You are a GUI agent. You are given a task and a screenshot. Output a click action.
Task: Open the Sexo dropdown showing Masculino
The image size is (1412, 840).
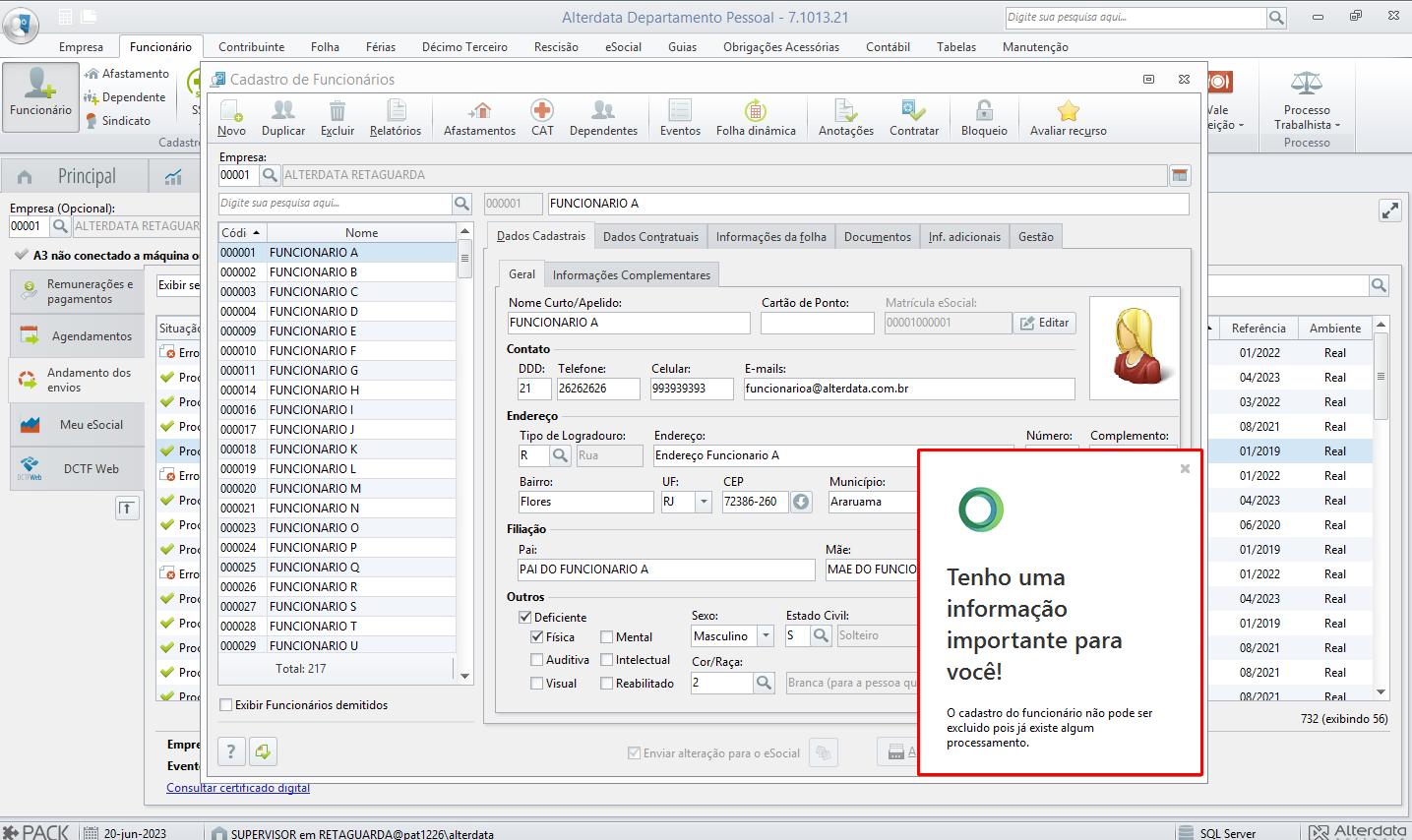(x=767, y=636)
